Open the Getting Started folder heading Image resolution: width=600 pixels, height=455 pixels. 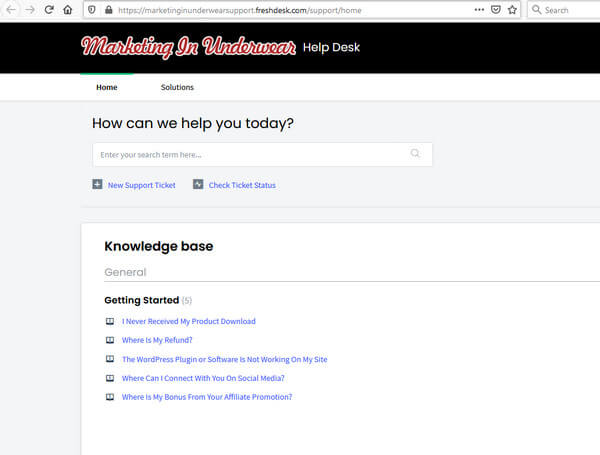(142, 300)
